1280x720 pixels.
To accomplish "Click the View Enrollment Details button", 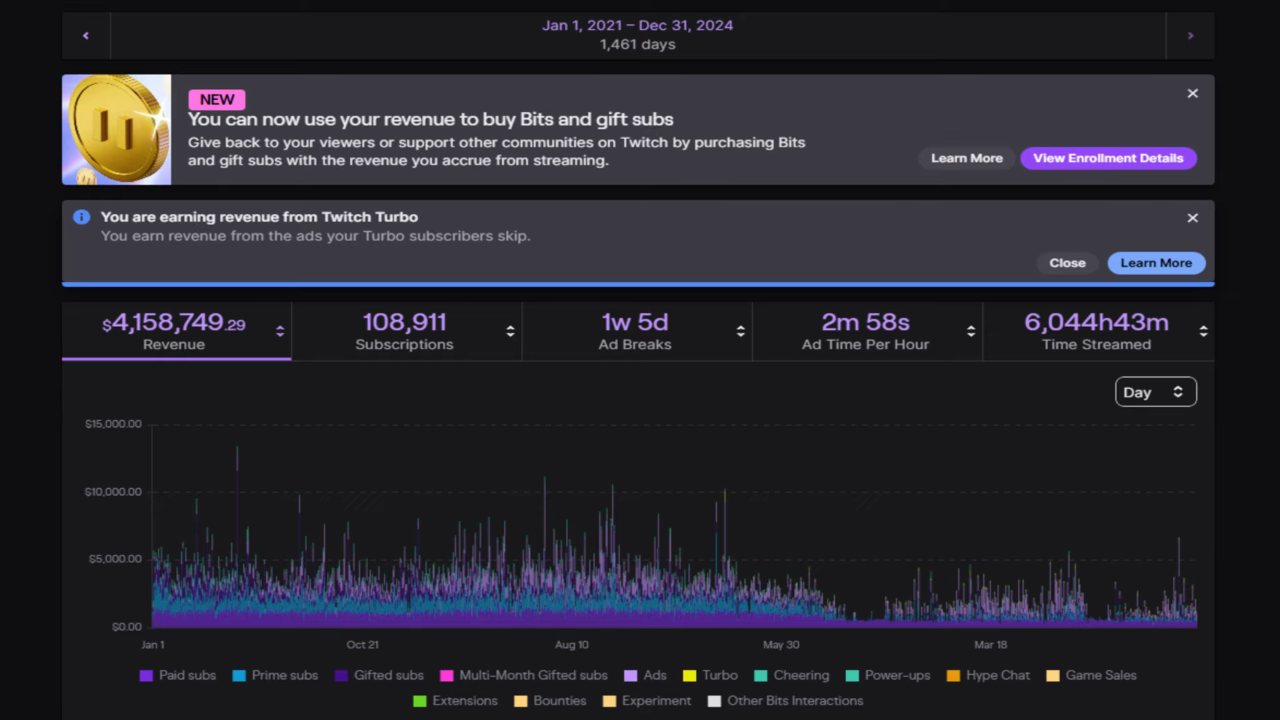I will point(1108,158).
